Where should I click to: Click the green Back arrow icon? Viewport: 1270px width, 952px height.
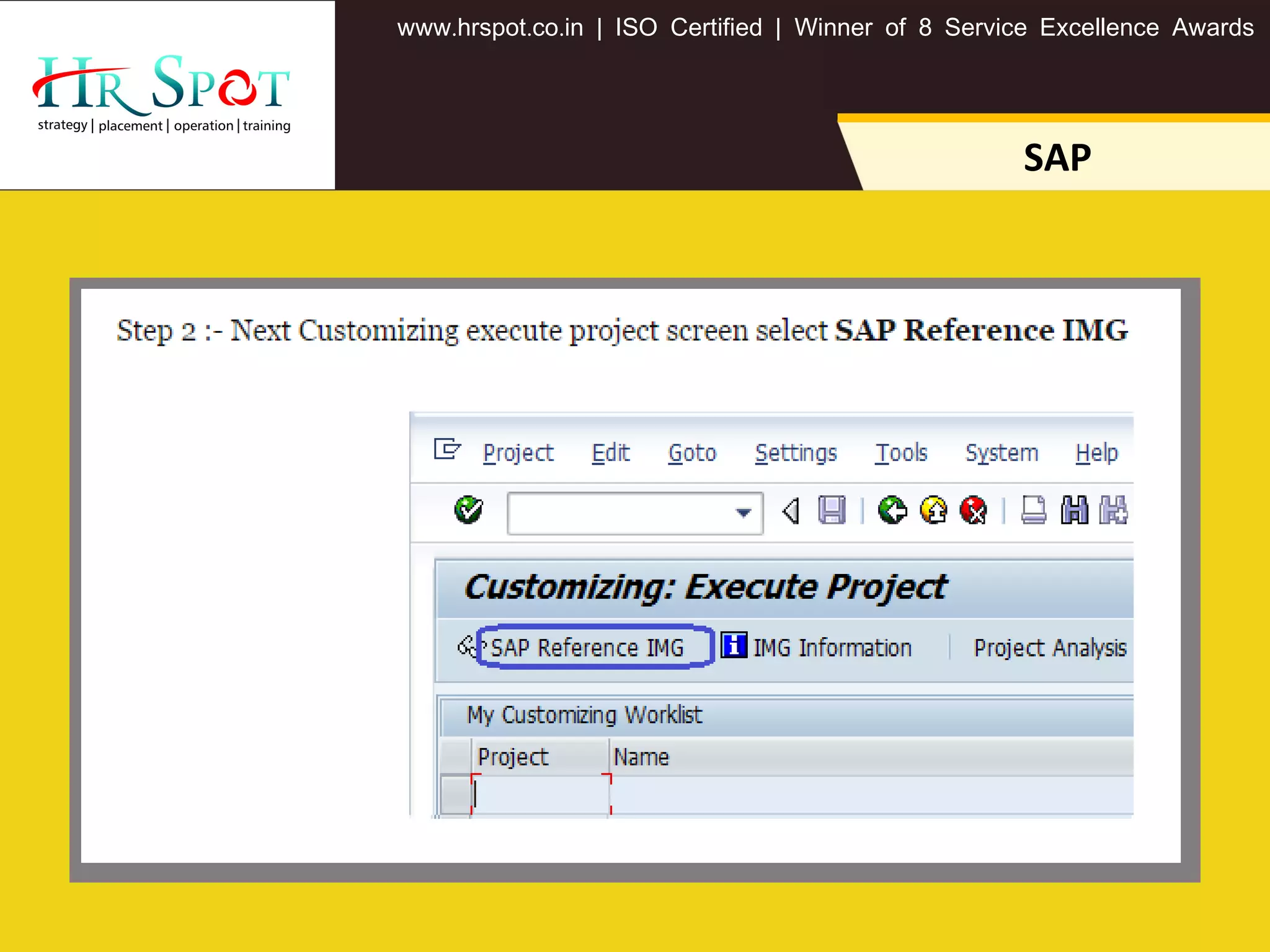892,511
